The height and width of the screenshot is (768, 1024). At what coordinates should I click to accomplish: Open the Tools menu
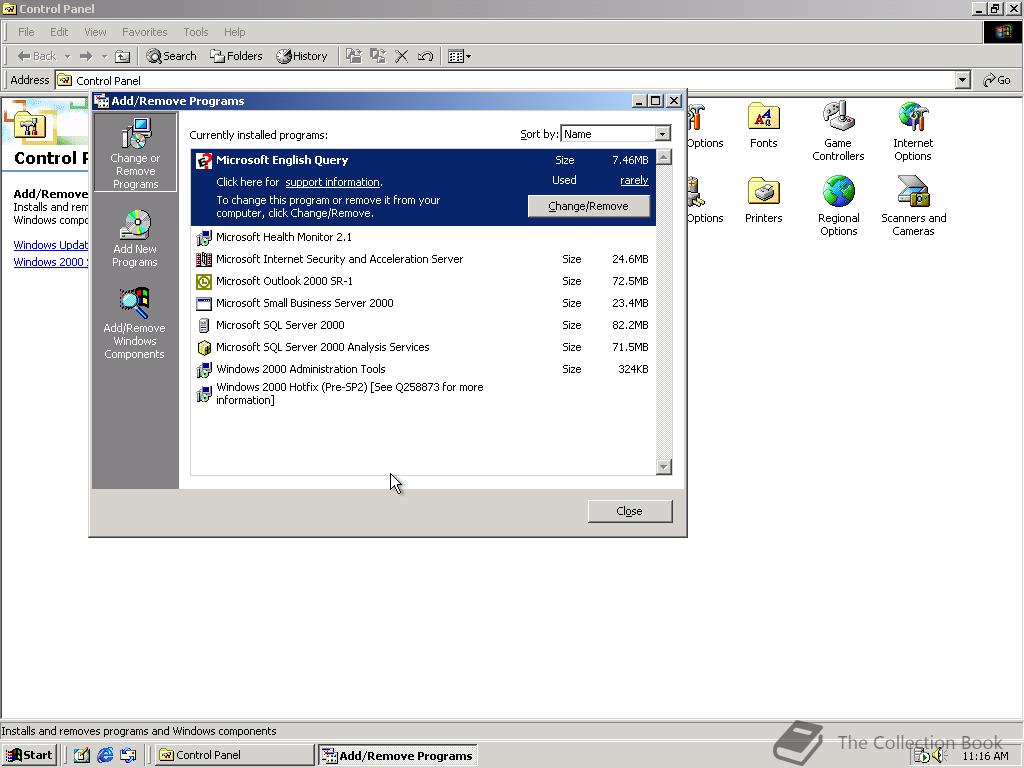click(195, 32)
